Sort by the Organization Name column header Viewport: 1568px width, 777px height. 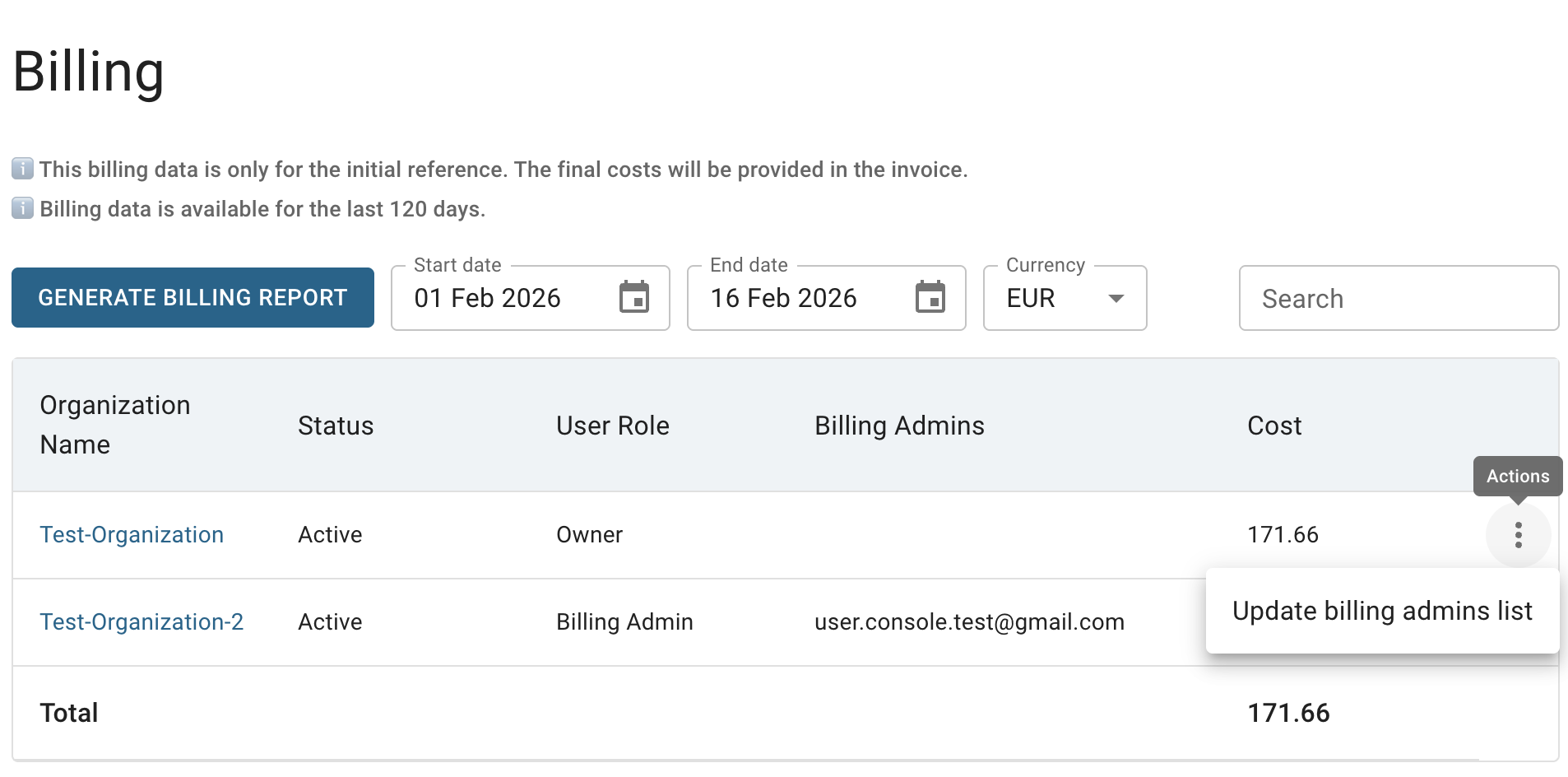coord(115,425)
